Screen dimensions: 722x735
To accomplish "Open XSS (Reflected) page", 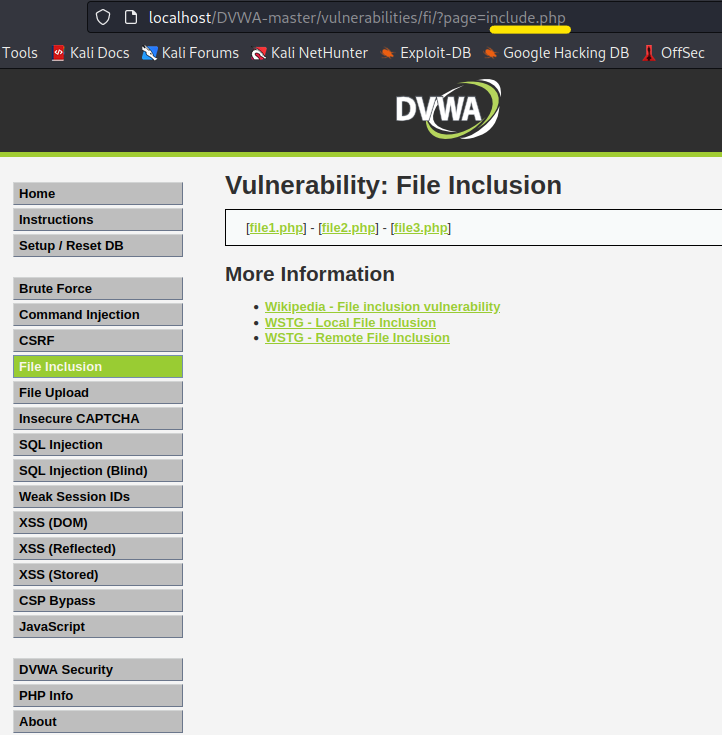I will [x=98, y=548].
